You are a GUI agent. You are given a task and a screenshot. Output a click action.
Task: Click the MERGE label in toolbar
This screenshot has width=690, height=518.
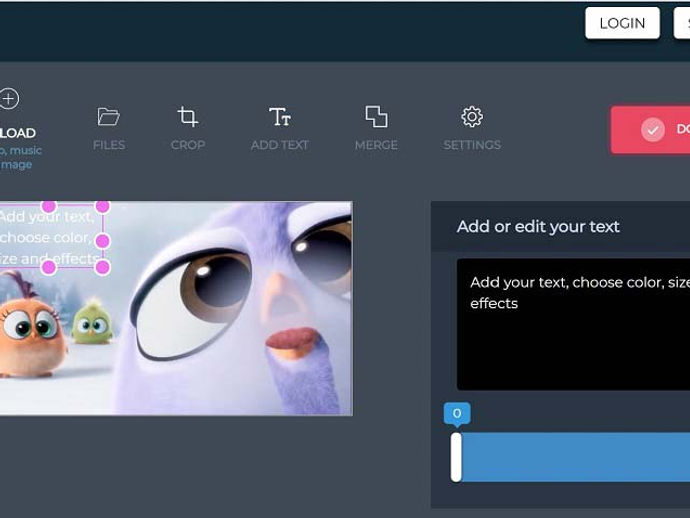[376, 145]
